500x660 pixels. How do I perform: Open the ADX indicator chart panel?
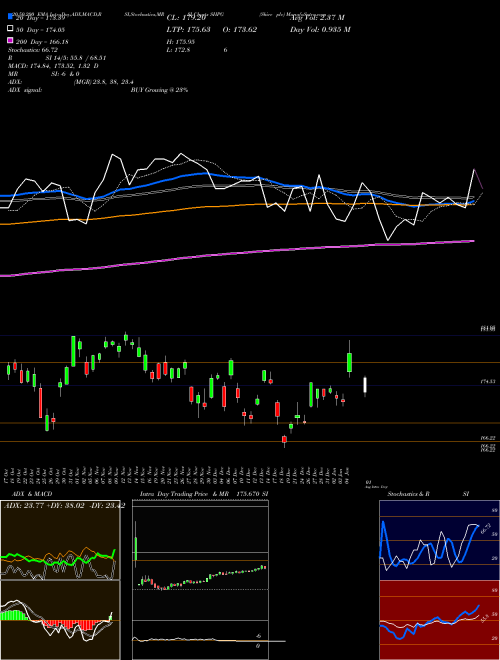point(60,540)
